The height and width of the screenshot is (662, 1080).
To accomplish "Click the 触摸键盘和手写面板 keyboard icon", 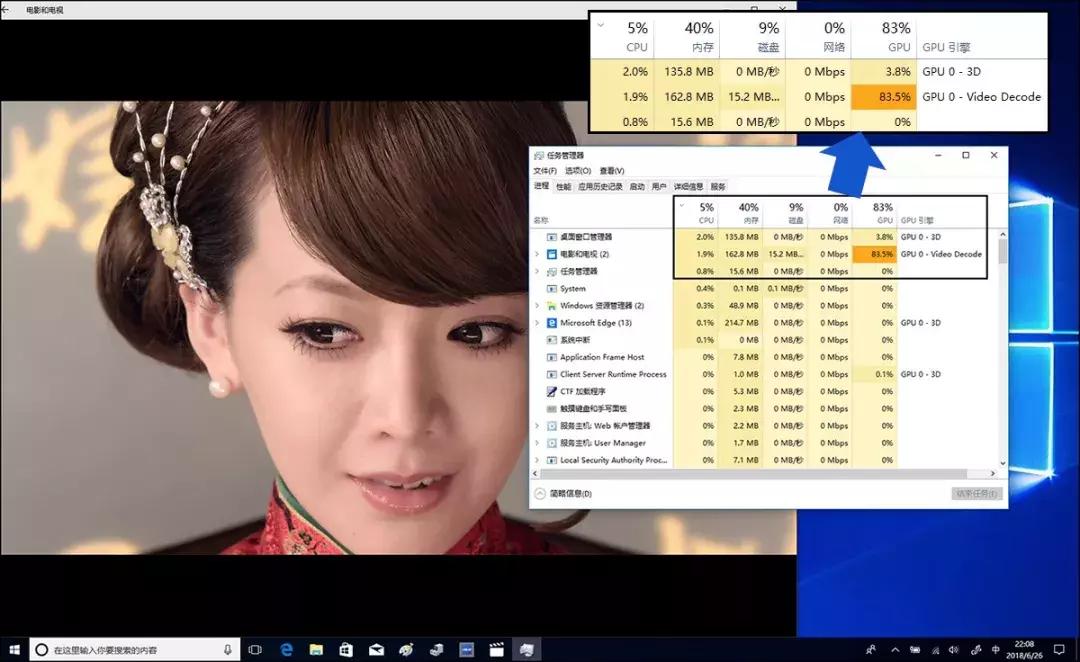I will click(x=552, y=408).
